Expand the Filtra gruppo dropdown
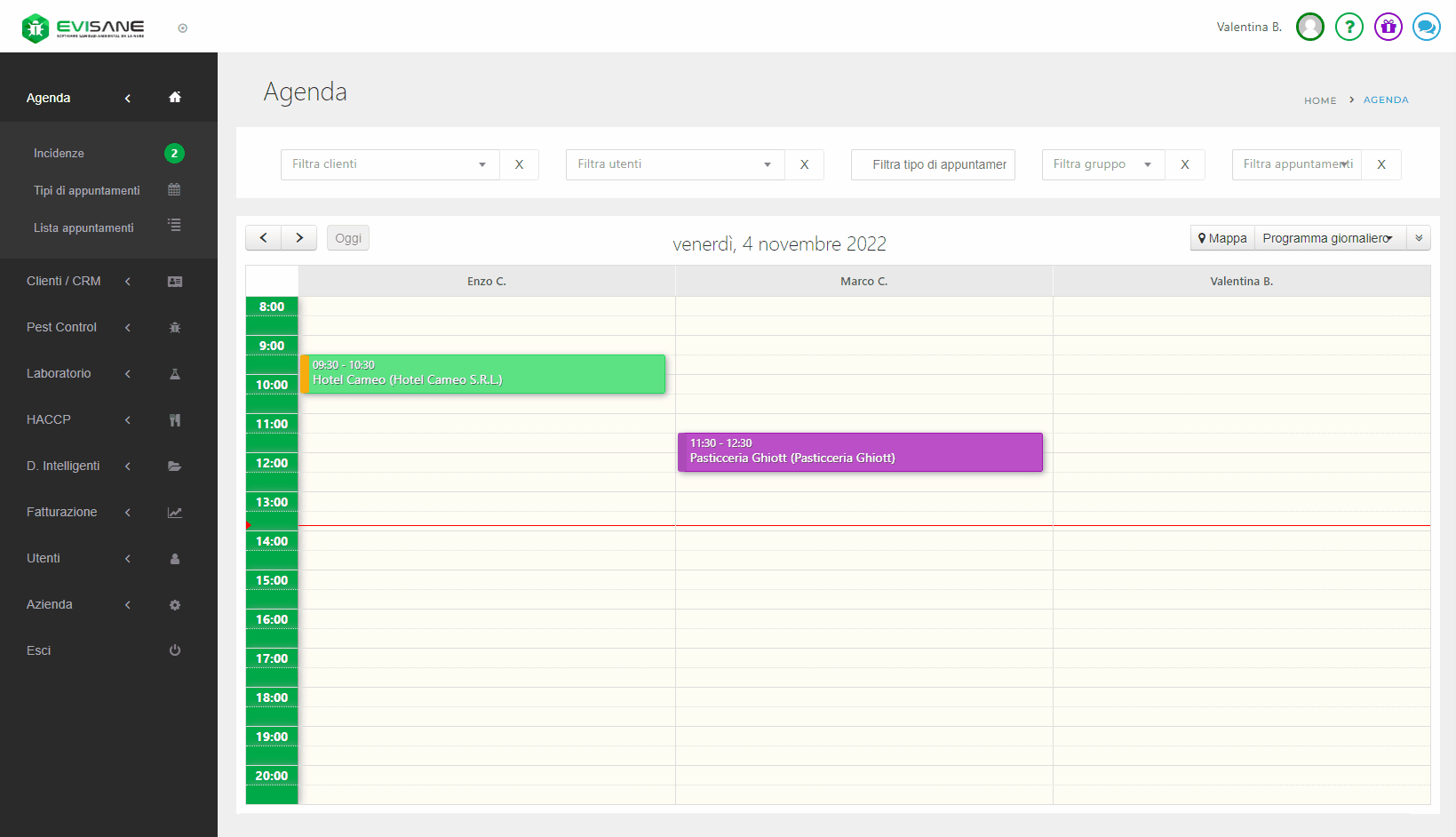The image size is (1456, 837). point(1102,164)
